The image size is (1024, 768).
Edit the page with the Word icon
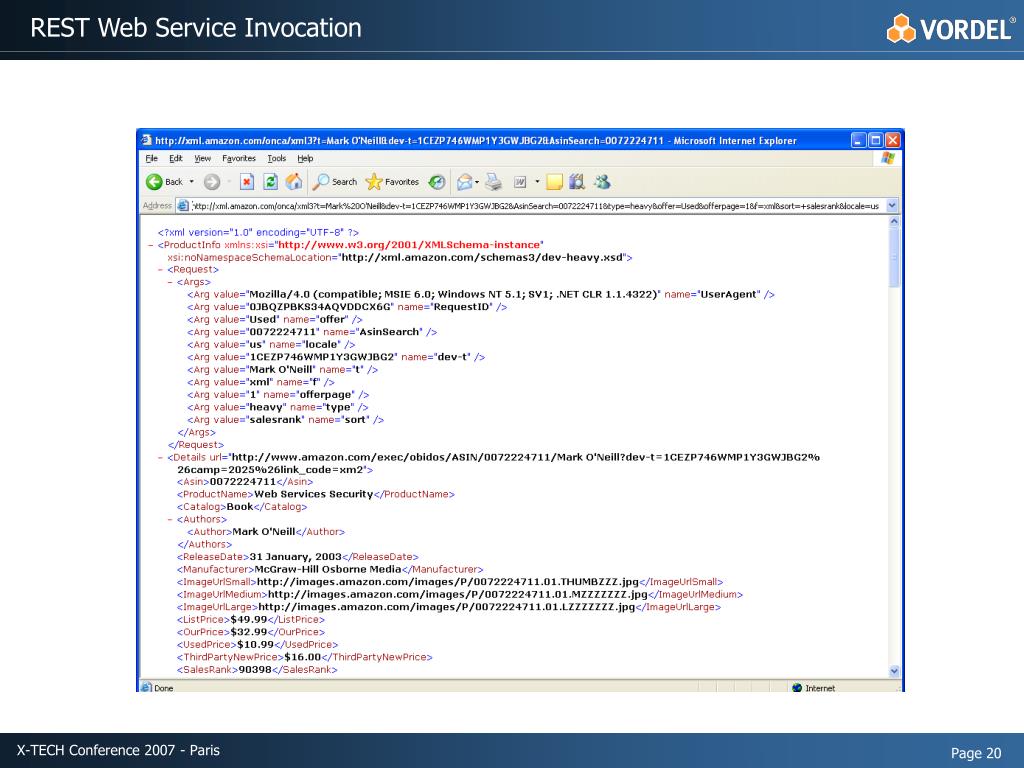tap(520, 182)
